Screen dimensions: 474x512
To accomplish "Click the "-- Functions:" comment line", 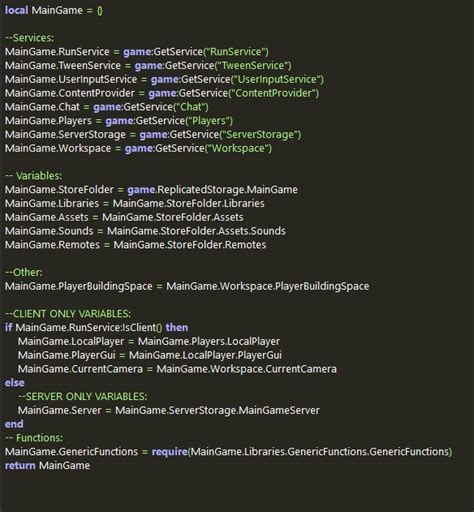I will pos(34,438).
